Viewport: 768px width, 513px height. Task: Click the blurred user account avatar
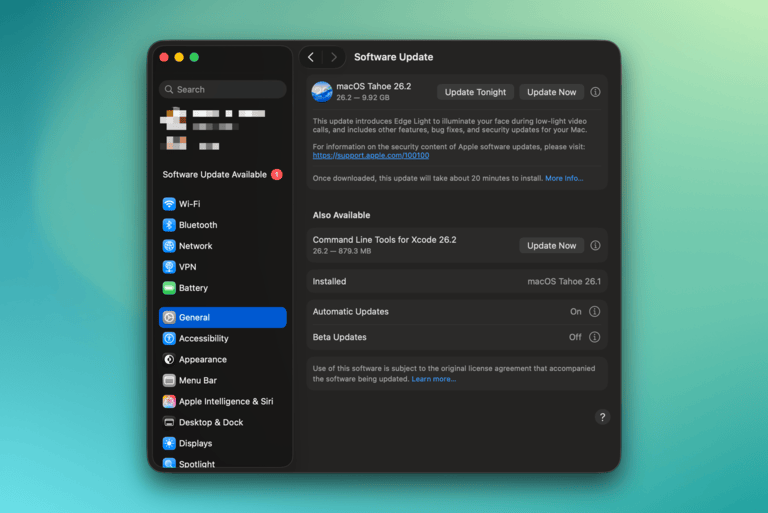(173, 119)
